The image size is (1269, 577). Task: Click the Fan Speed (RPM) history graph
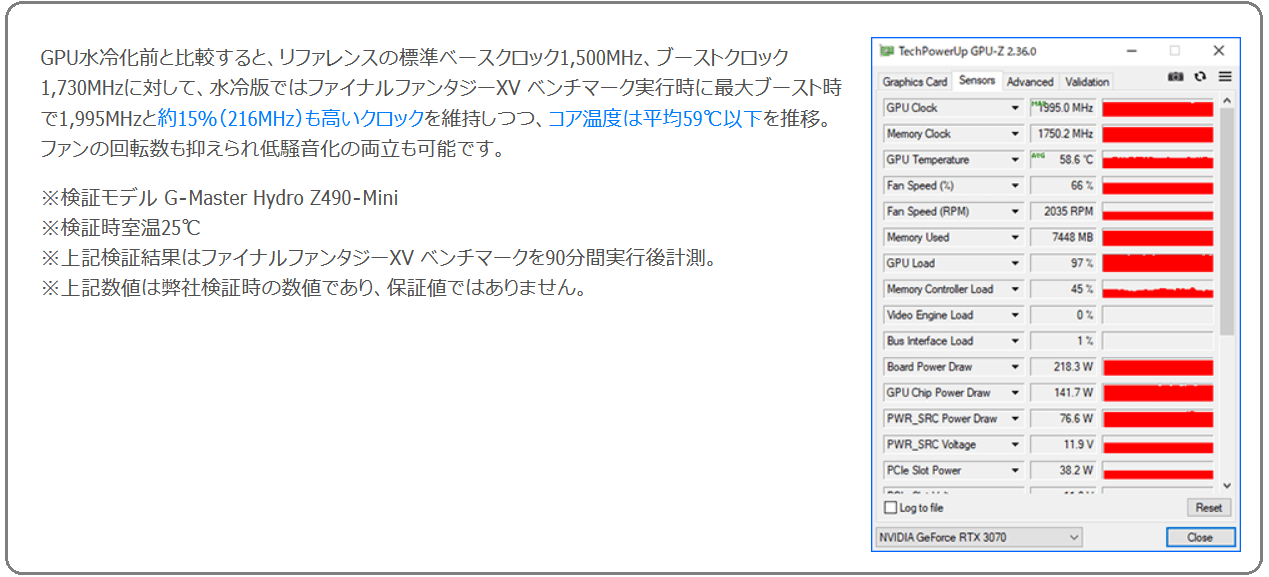pyautogui.click(x=1158, y=212)
